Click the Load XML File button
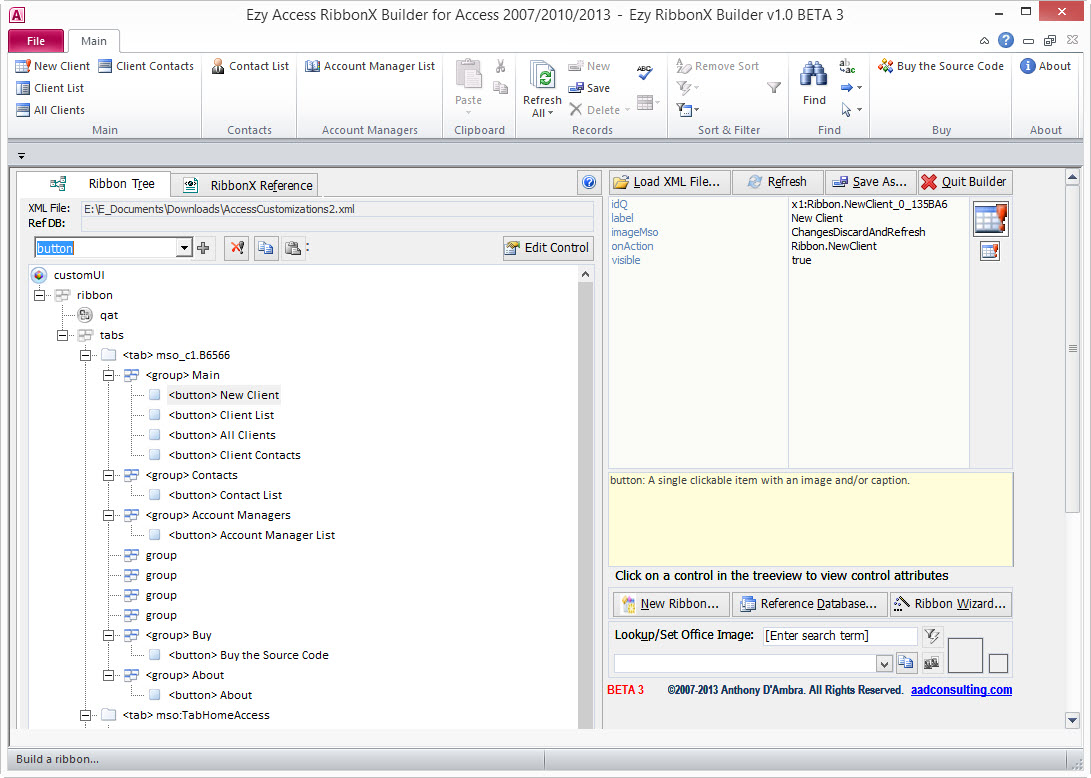 [x=670, y=182]
